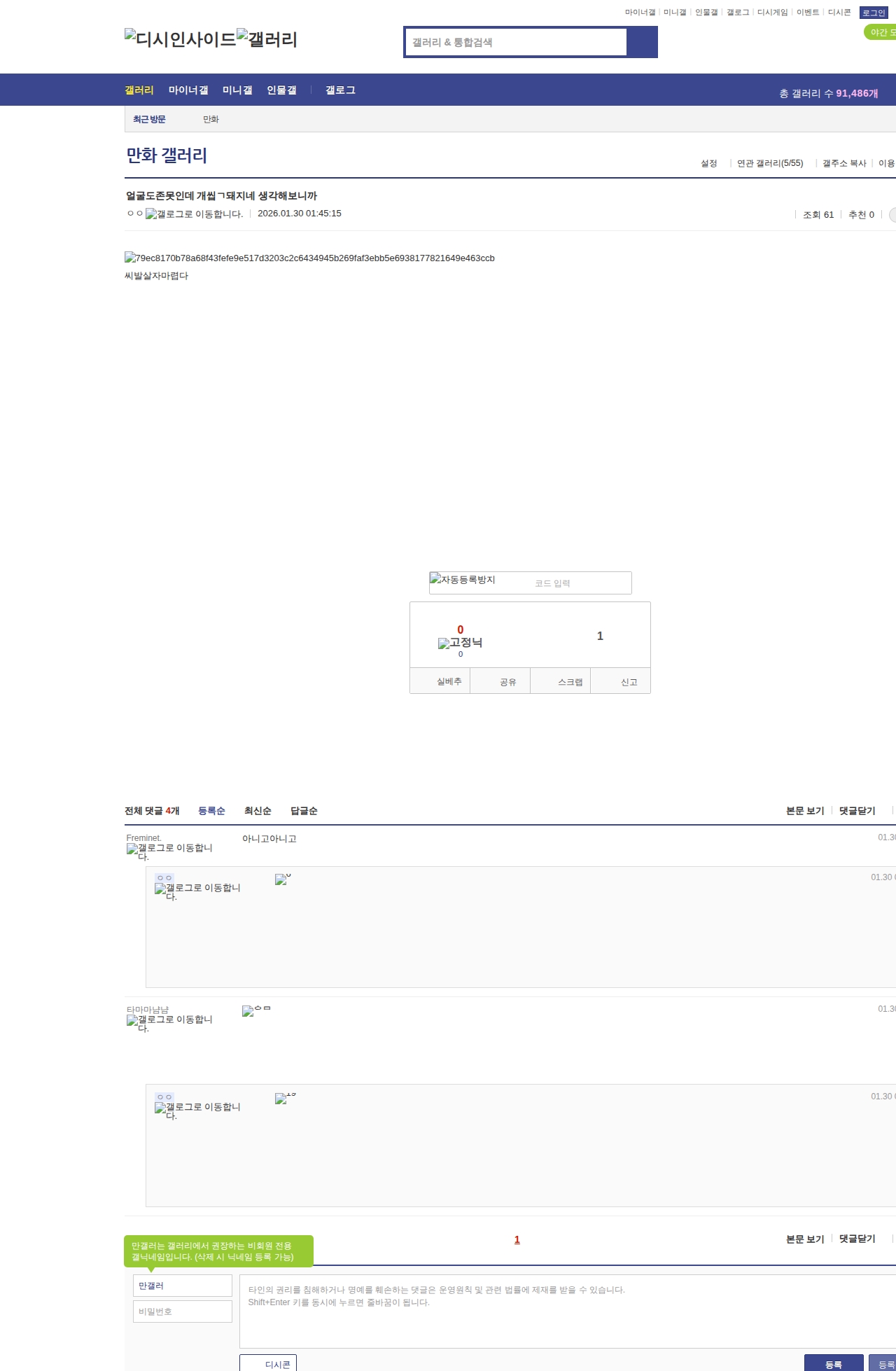Open the 설정 dropdown
Viewport: 896px width, 1371px height.
(709, 163)
